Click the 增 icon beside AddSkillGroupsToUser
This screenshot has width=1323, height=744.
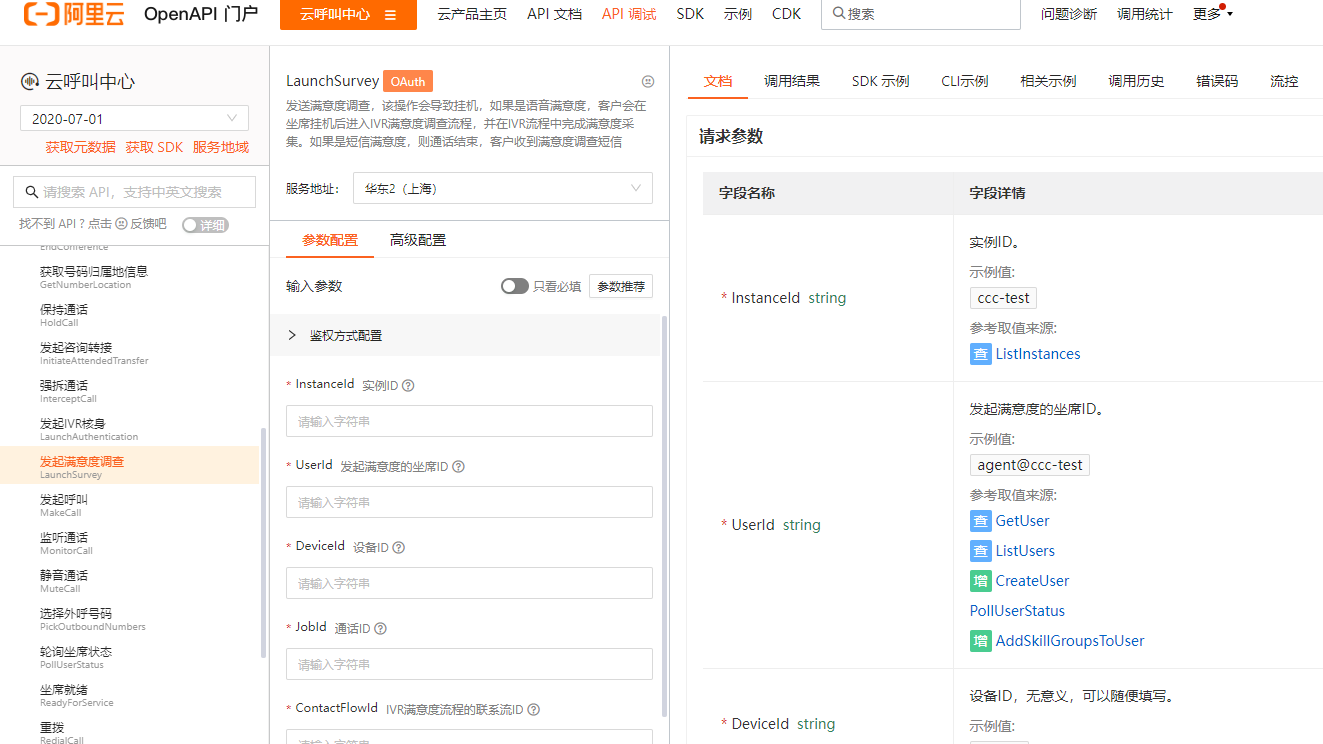[x=980, y=641]
